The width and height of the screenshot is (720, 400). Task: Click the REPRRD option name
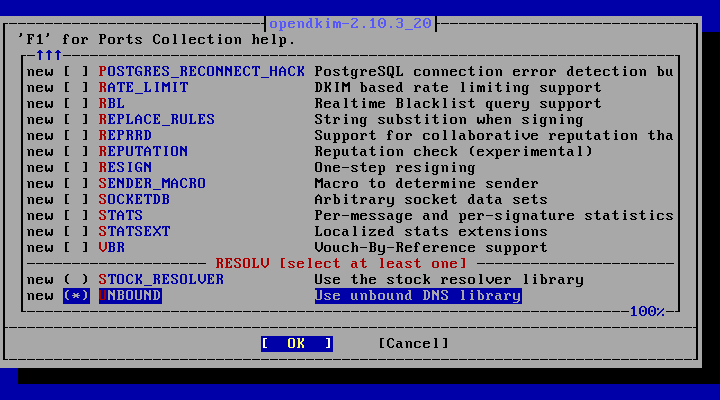(x=125, y=136)
